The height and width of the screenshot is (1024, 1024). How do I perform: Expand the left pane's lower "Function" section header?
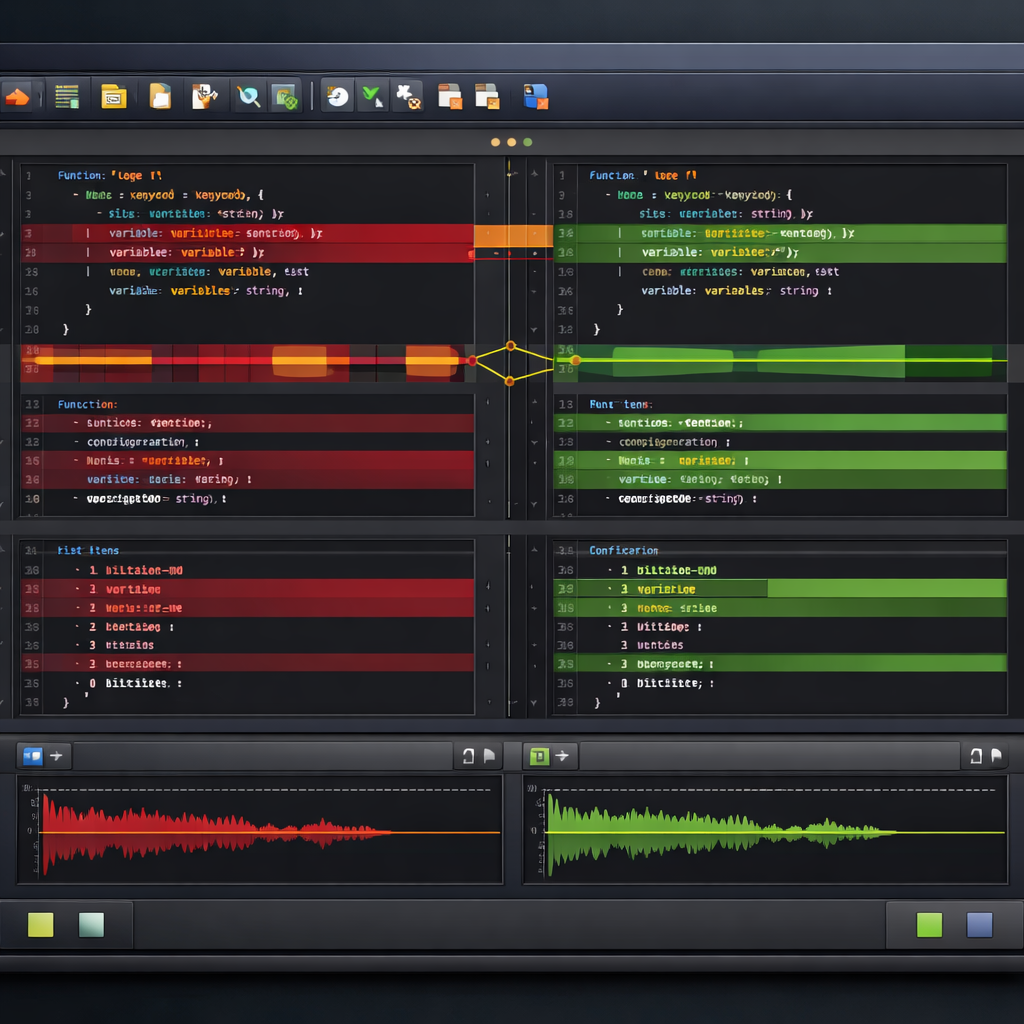tap(87, 404)
